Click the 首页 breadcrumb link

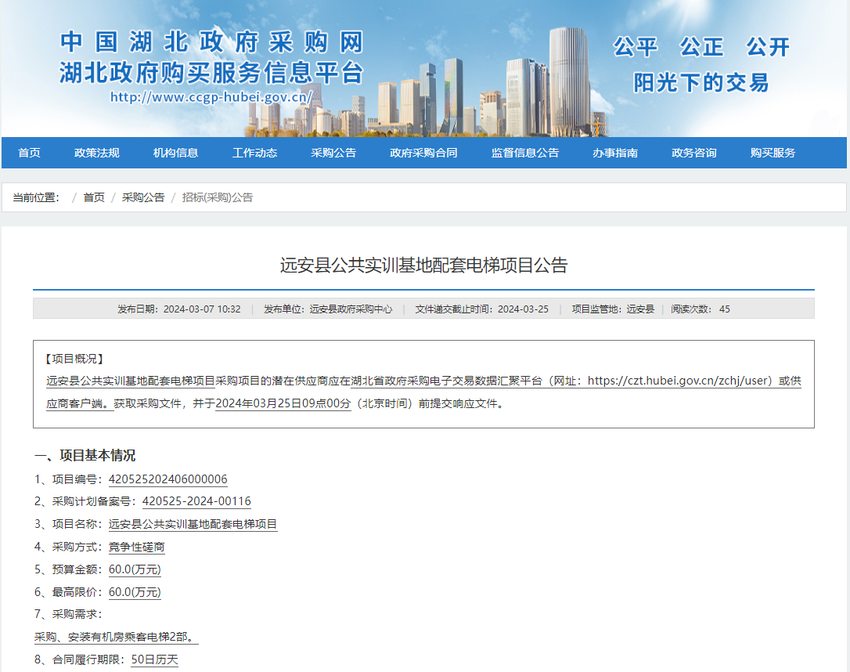[94, 198]
